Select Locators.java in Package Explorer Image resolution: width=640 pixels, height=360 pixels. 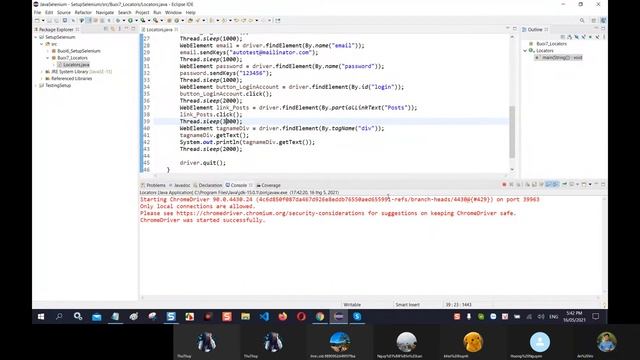pos(73,65)
